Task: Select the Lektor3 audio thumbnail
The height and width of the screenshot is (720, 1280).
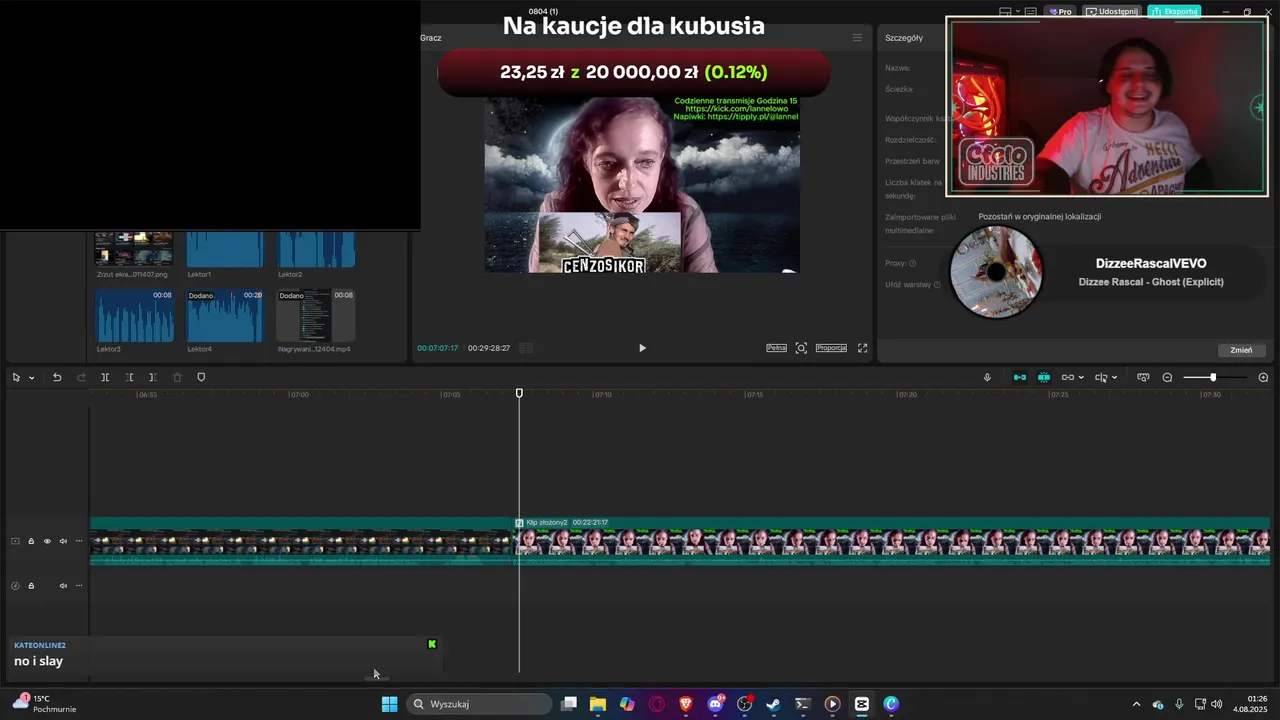Action: pos(134,316)
